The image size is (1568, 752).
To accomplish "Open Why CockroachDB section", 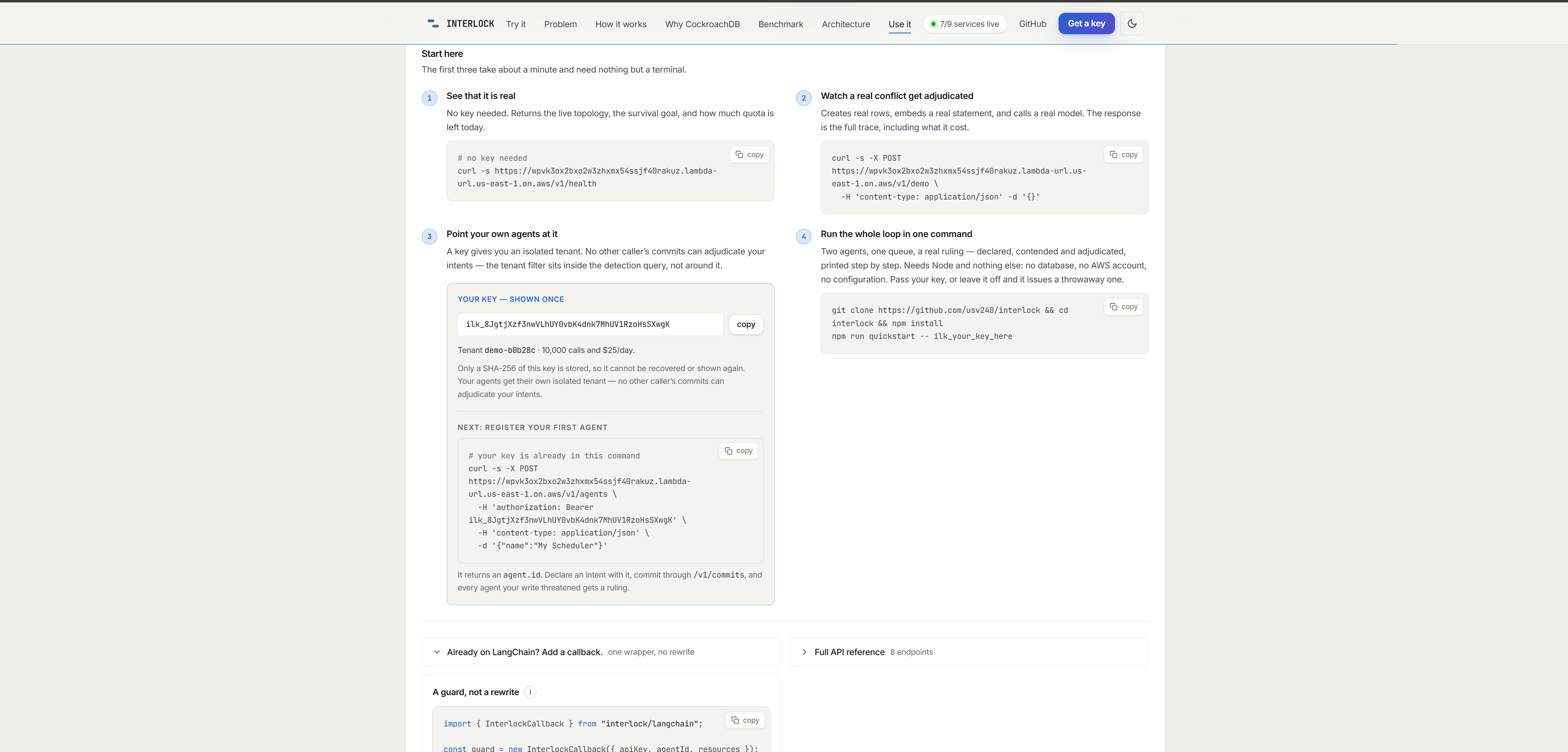I will click(702, 24).
